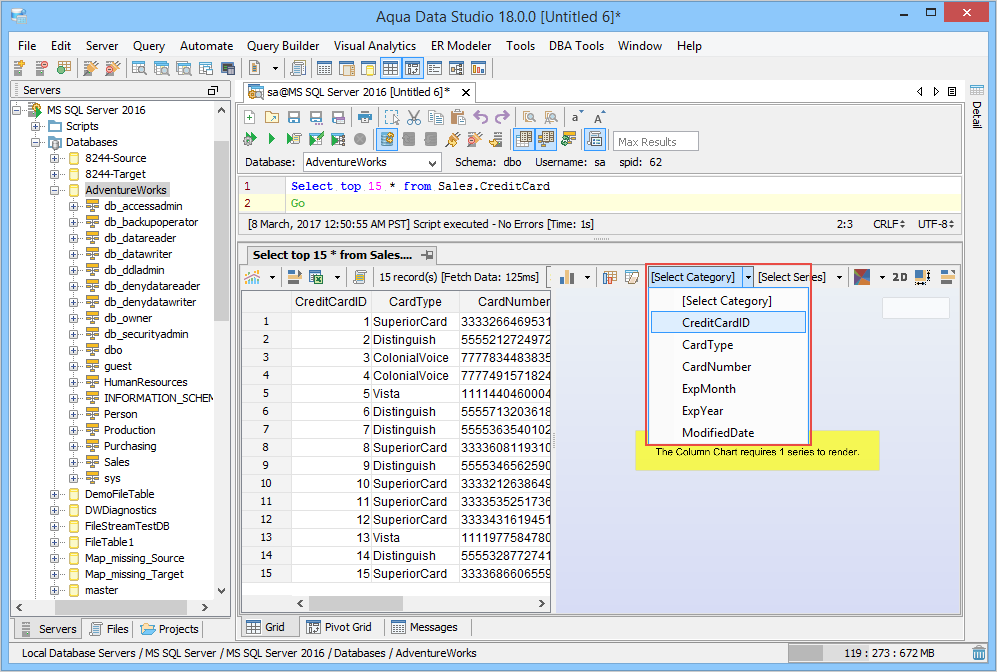
Task: Click the results grid horizontal scrollbar
Action: 420,603
